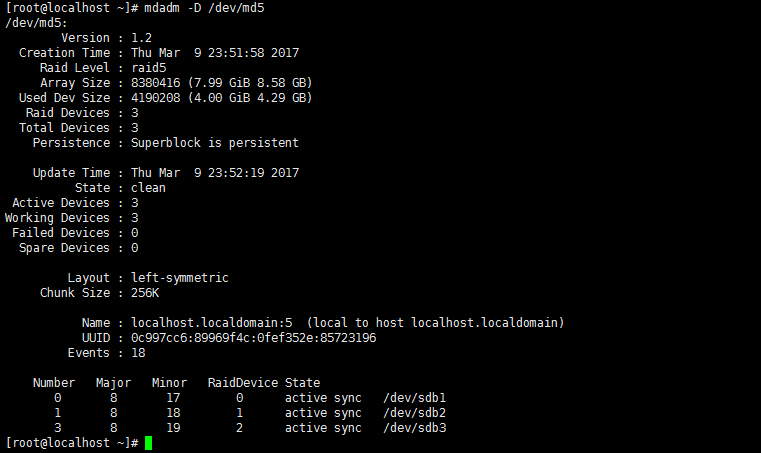Viewport: 761px width, 453px height.
Task: Click the Minor value 19
Action: coord(173,428)
